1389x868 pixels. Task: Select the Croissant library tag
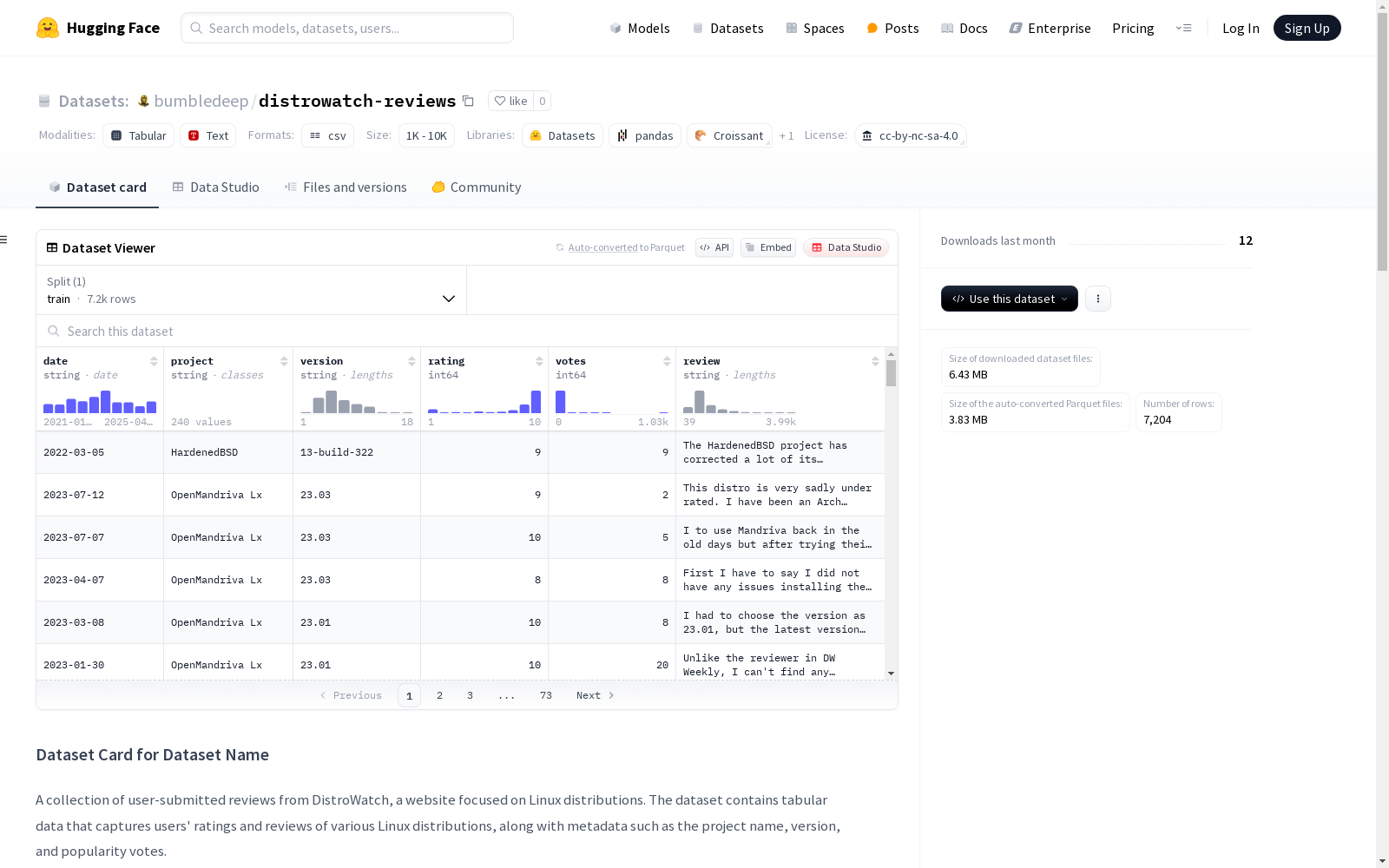[x=730, y=135]
